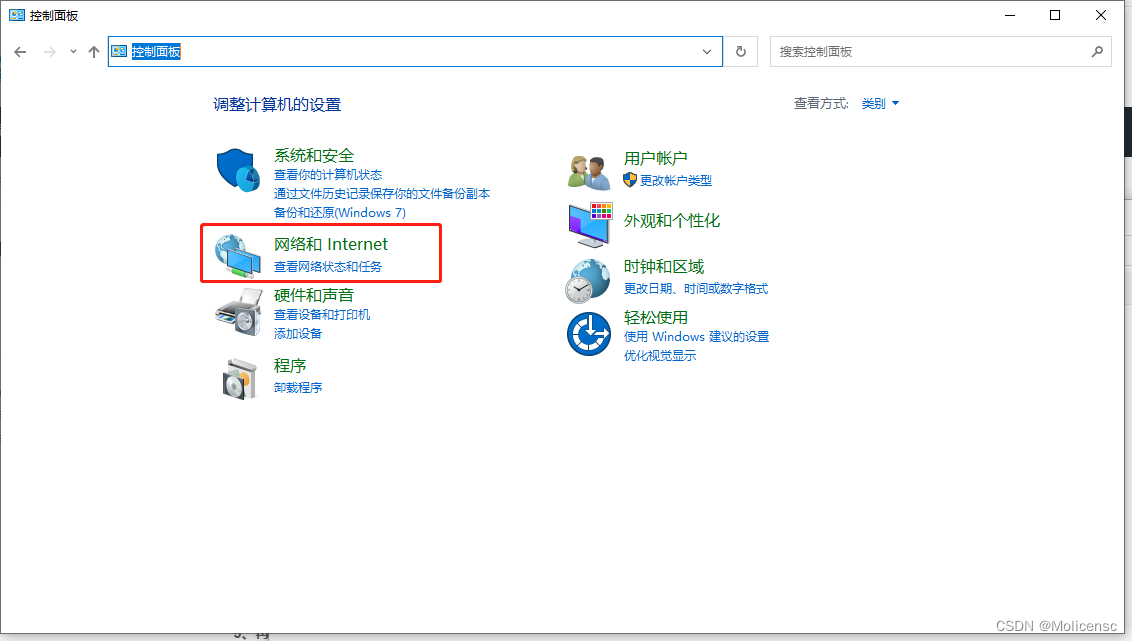This screenshot has width=1132, height=641.
Task: Click the 外观和个性化 monitor icon
Action: pyautogui.click(x=590, y=224)
